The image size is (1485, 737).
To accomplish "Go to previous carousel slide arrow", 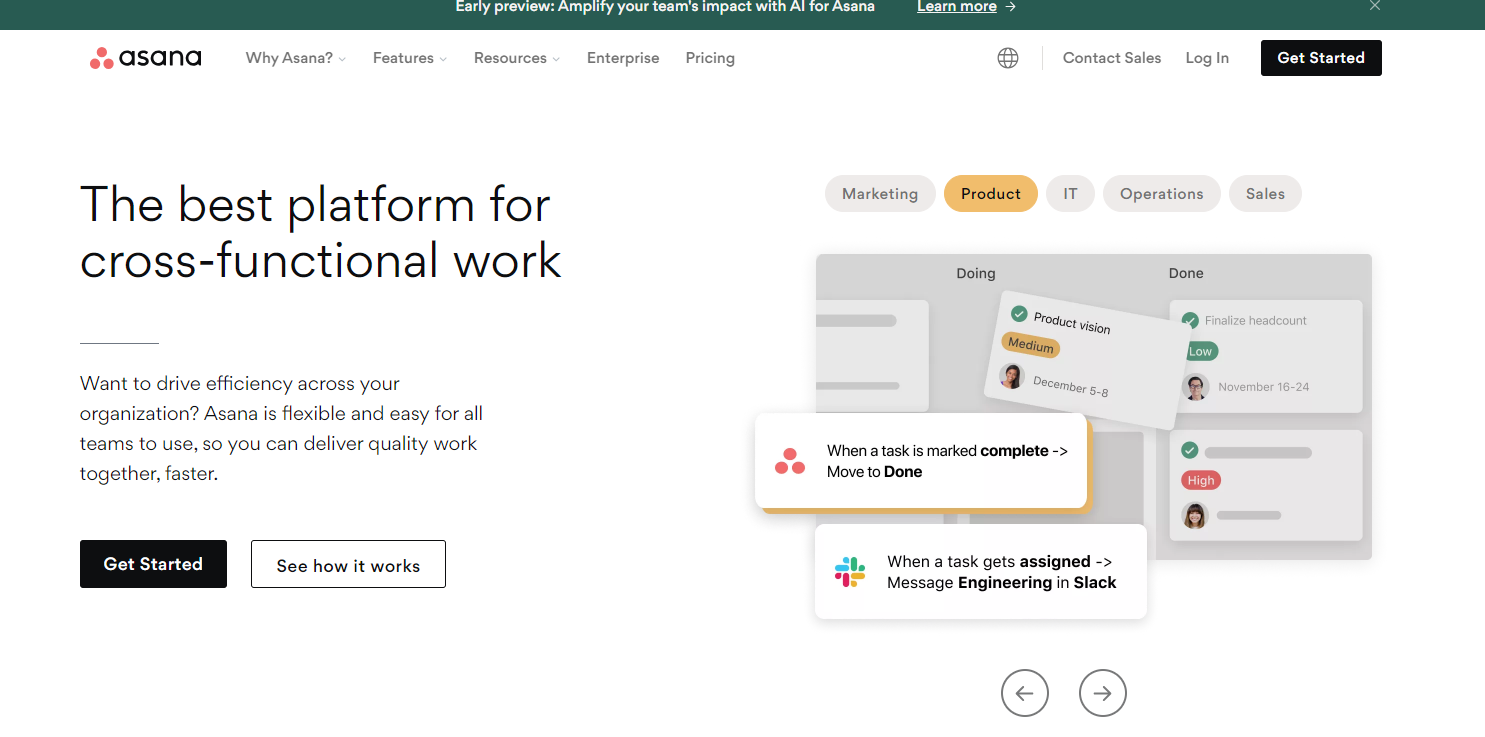I will 1024,693.
